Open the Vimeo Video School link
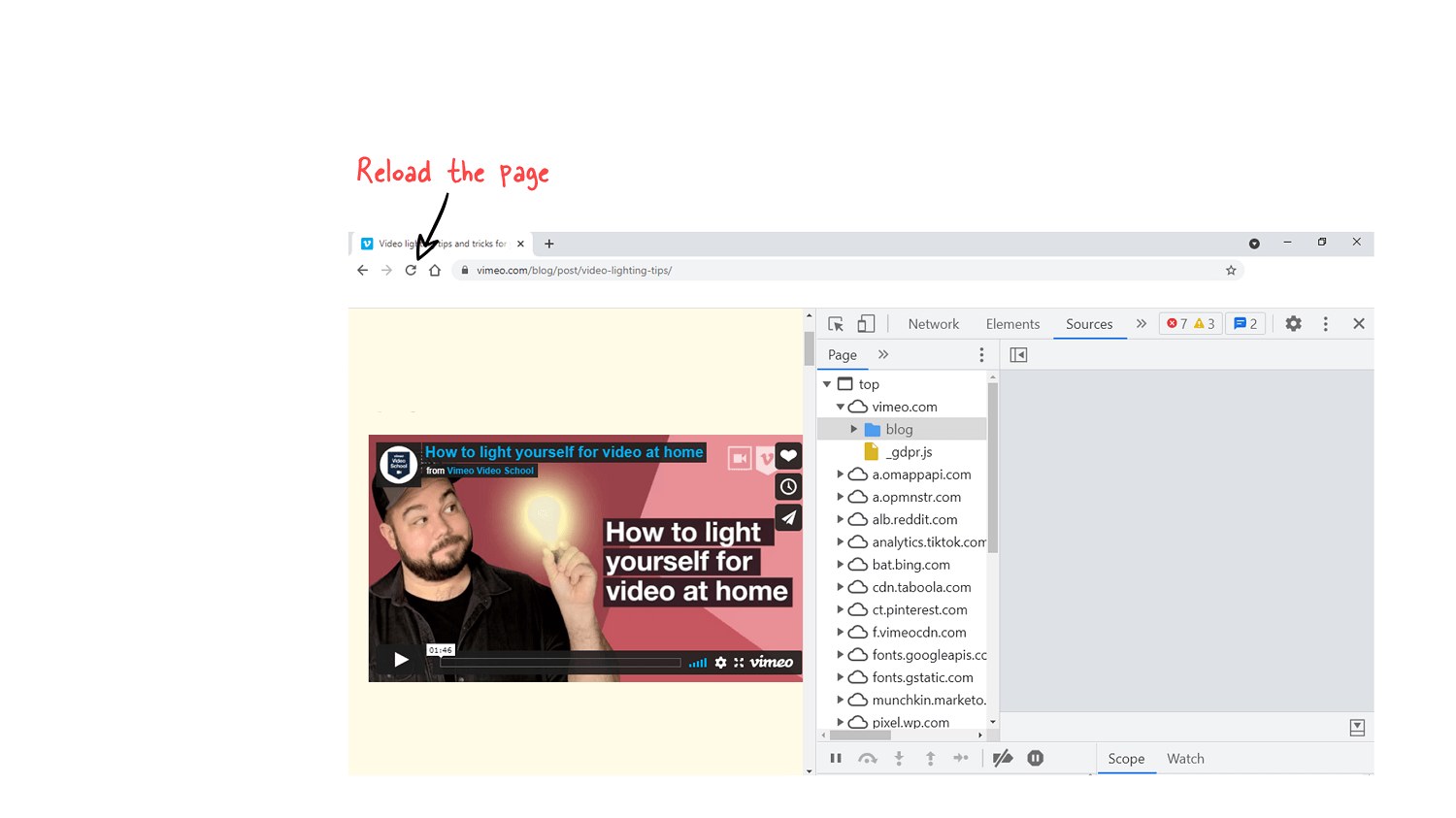 point(490,471)
